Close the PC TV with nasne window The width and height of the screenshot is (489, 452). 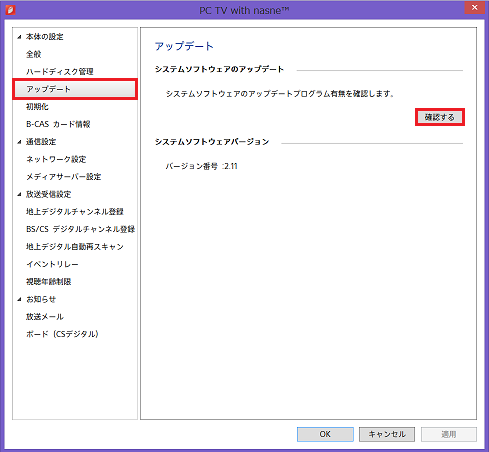(475, 7)
